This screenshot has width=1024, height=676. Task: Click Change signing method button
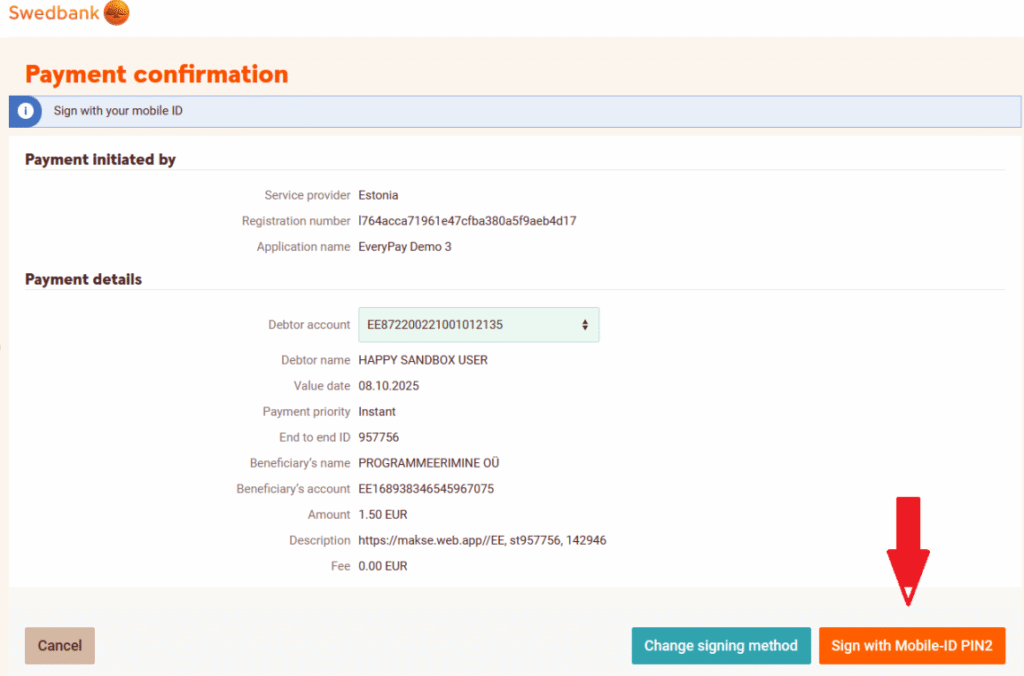[x=720, y=646]
